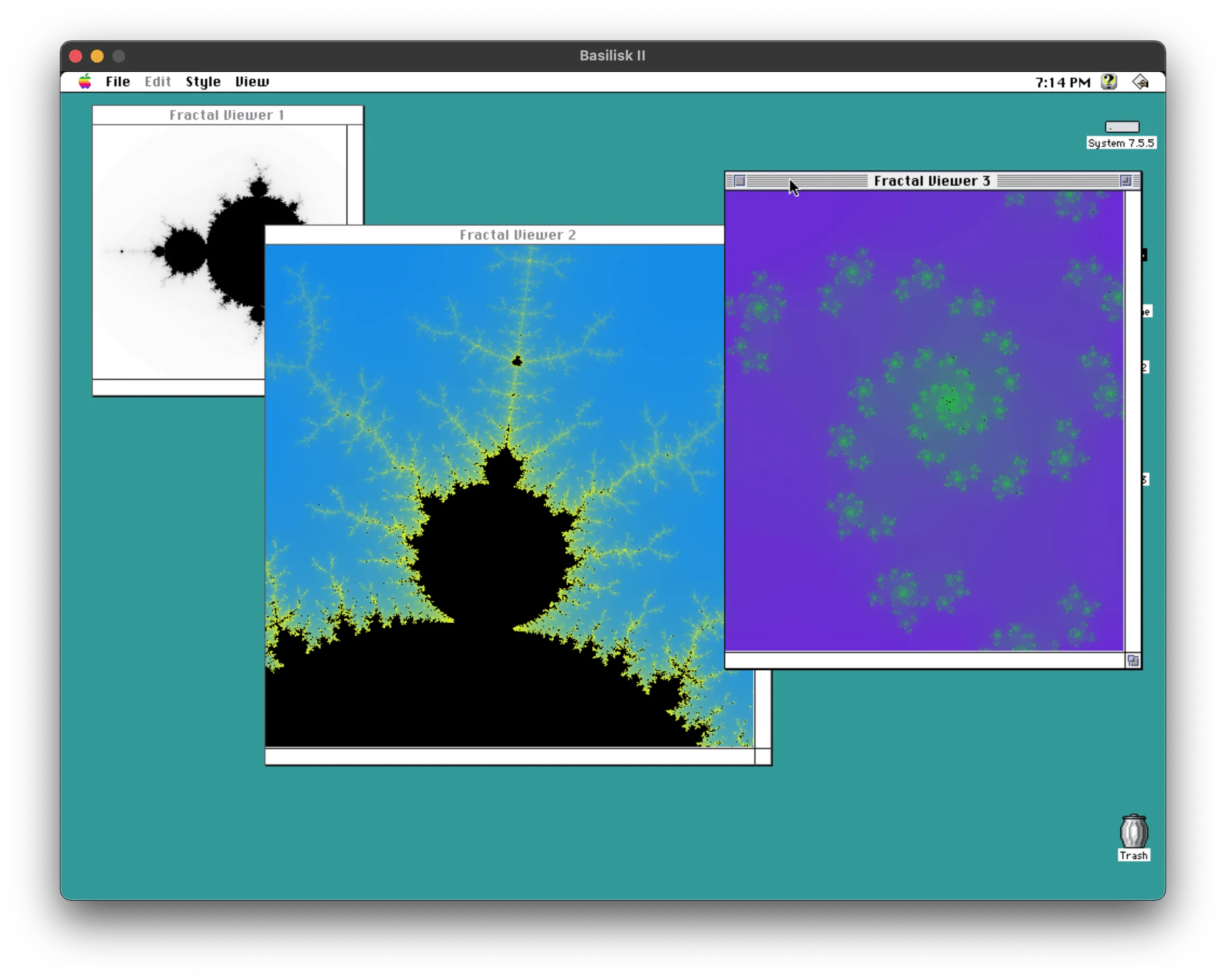Open the Apple menu
This screenshot has height=980, width=1226.
click(x=85, y=81)
